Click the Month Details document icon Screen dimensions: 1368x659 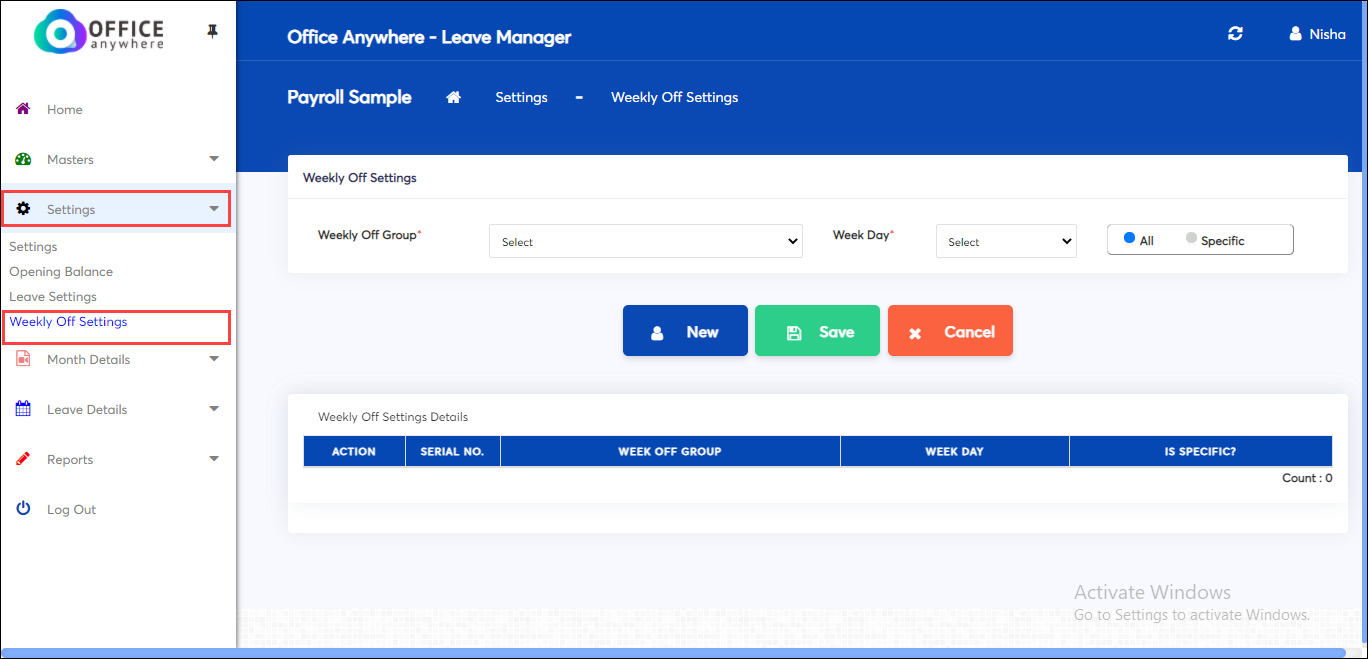[x=23, y=359]
